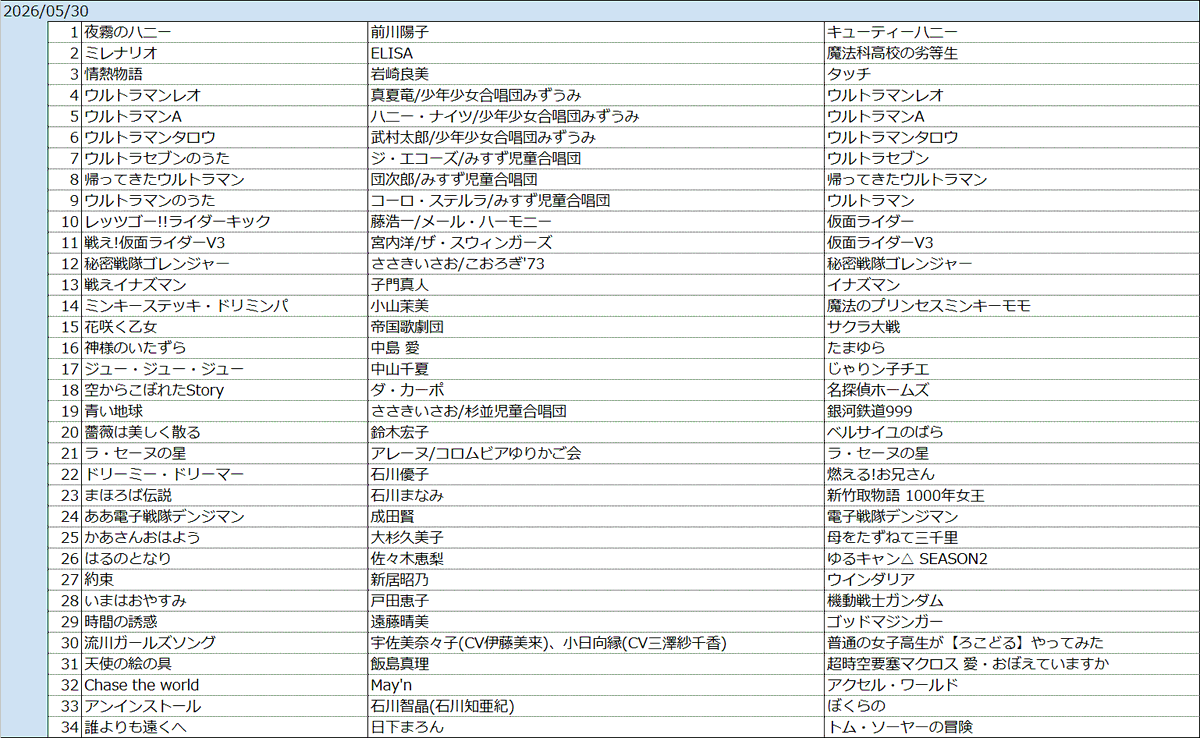1200x738 pixels.
Task: Click song 戦えイナズマン
Action: click(x=135, y=284)
